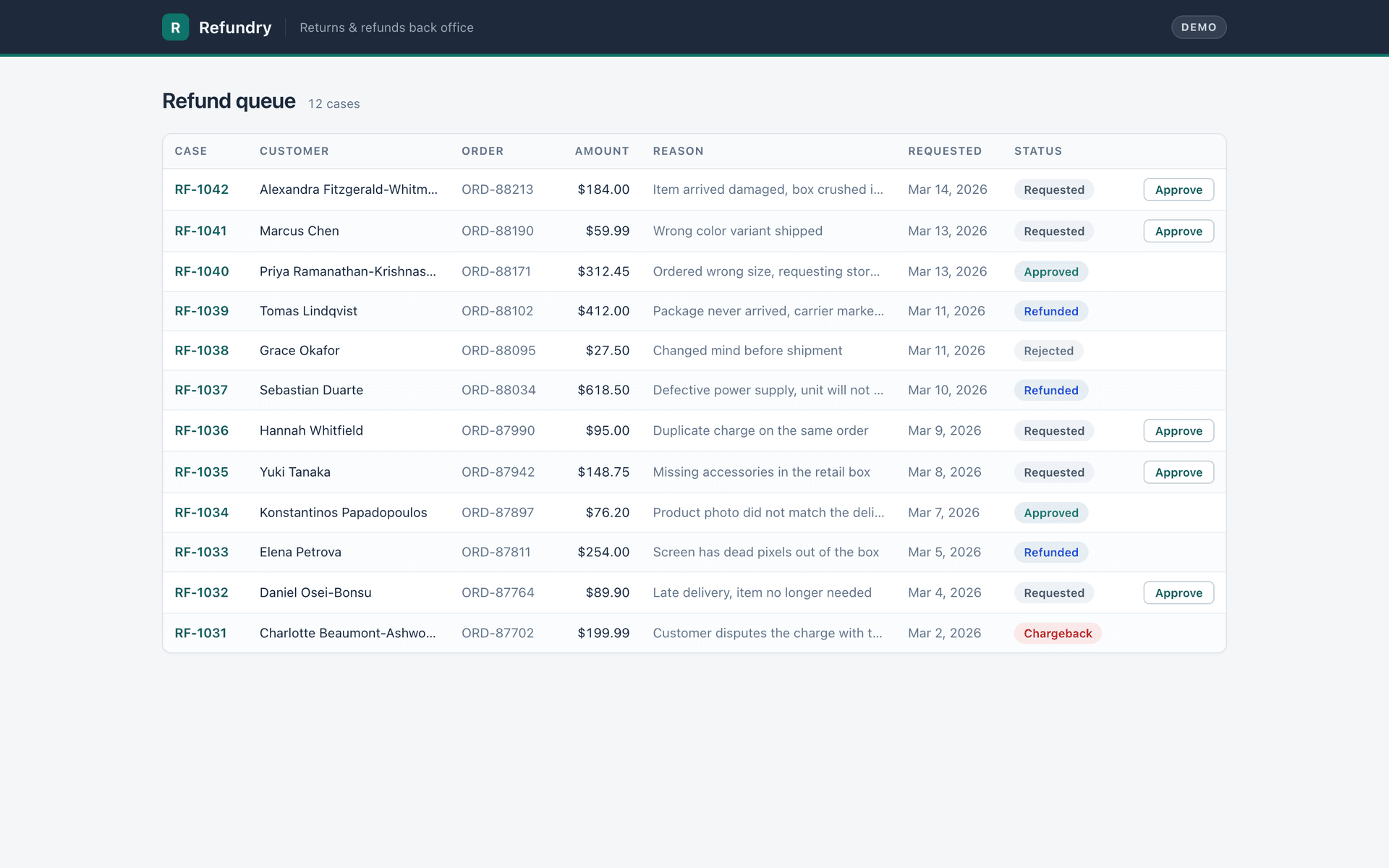Click the AMOUNT column header

(602, 151)
